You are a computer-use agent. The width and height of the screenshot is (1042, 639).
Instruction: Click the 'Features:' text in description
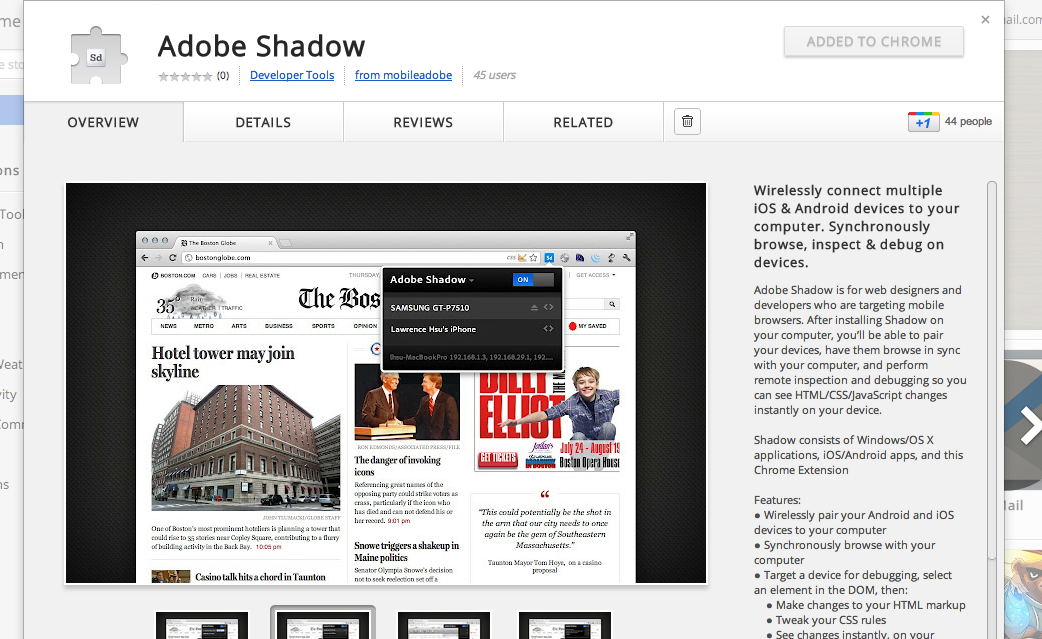click(778, 500)
